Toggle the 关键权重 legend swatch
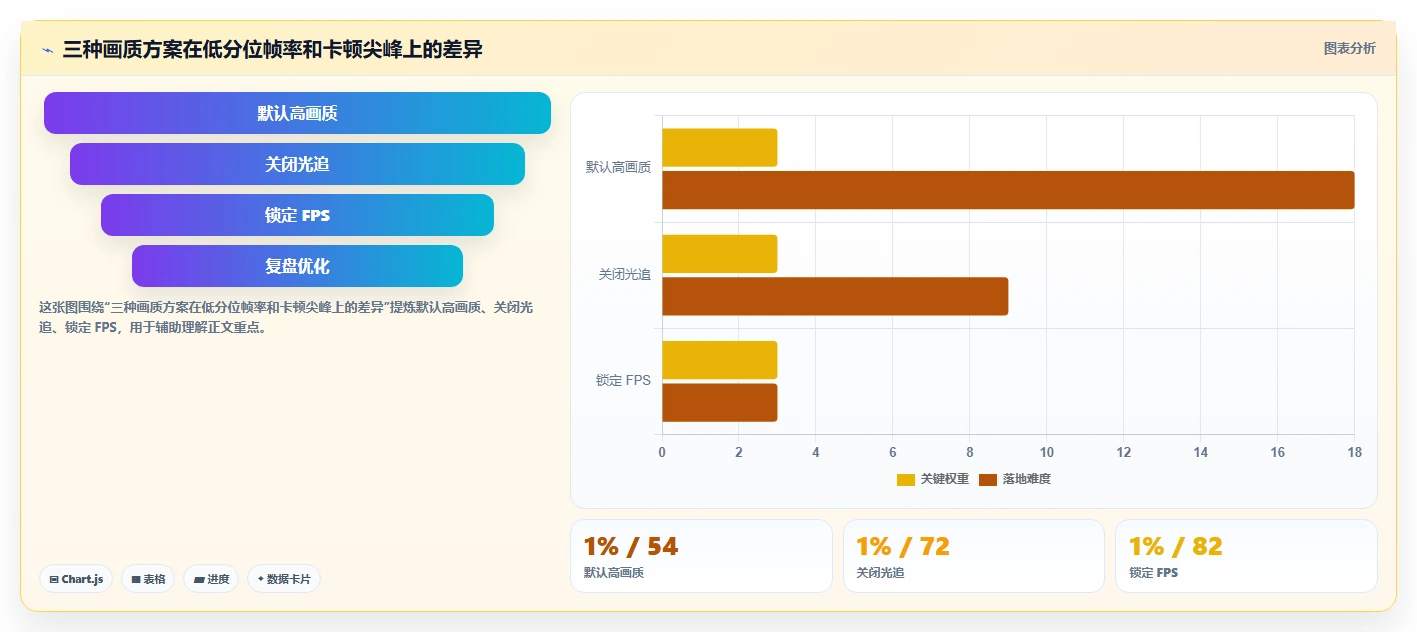This screenshot has width=1417, height=632. click(906, 479)
